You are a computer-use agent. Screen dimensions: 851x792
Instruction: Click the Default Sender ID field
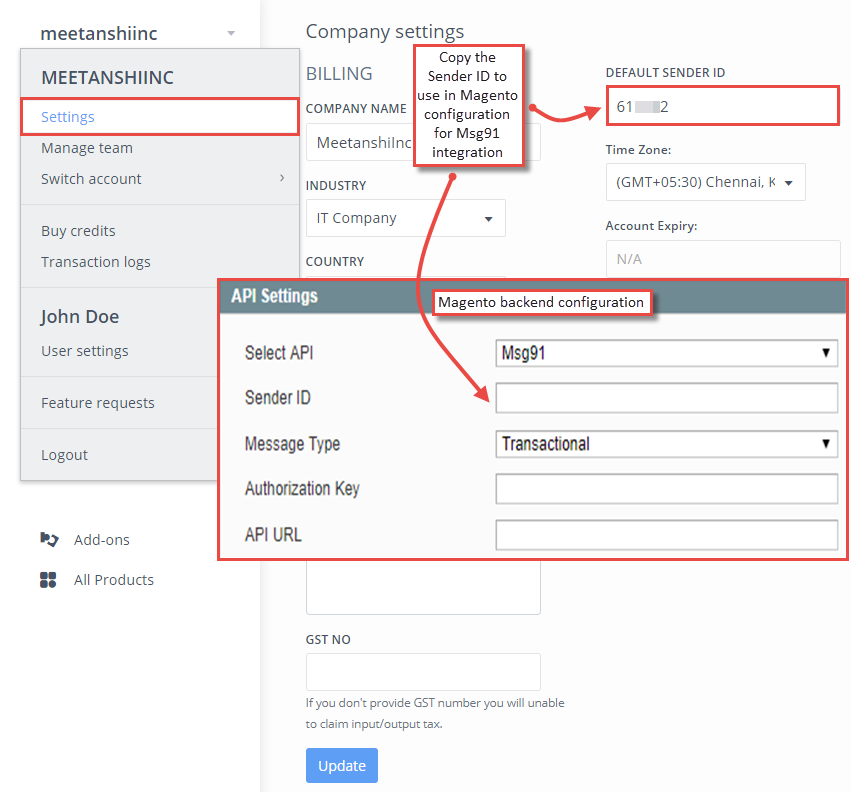coord(722,106)
